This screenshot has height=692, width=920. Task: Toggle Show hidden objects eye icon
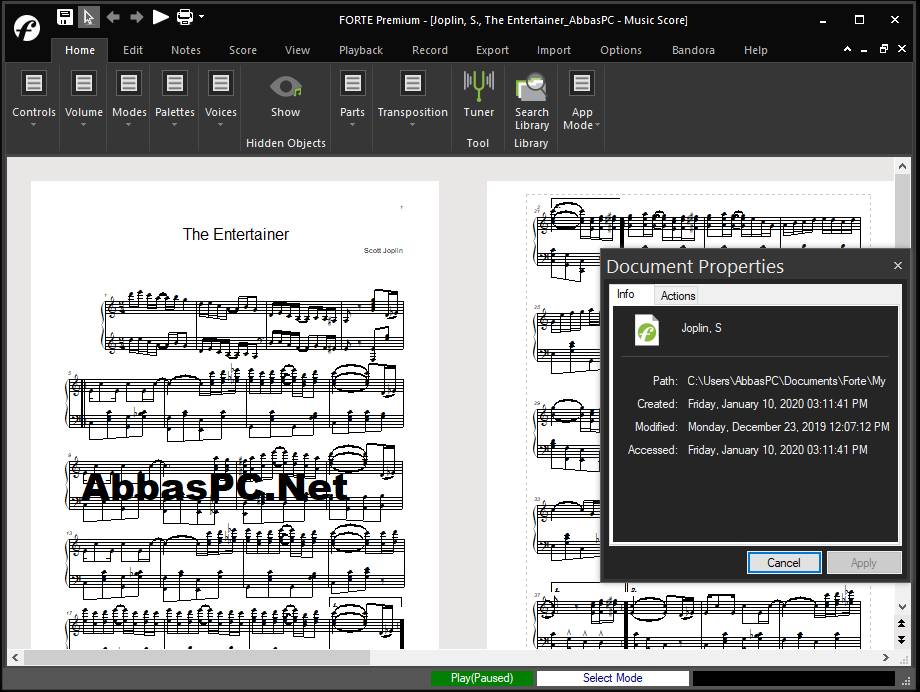tap(285, 87)
